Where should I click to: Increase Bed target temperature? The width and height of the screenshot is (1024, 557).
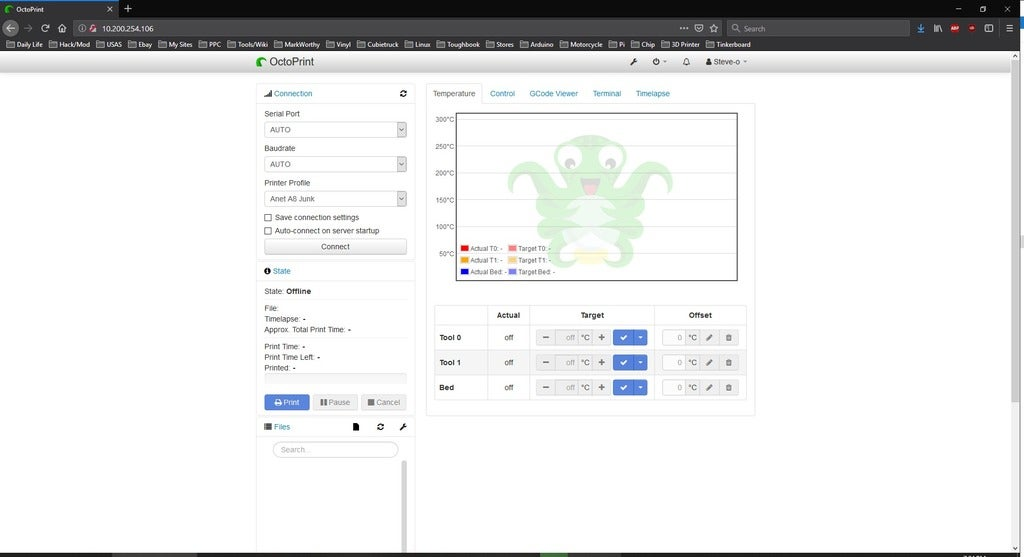[x=601, y=387]
